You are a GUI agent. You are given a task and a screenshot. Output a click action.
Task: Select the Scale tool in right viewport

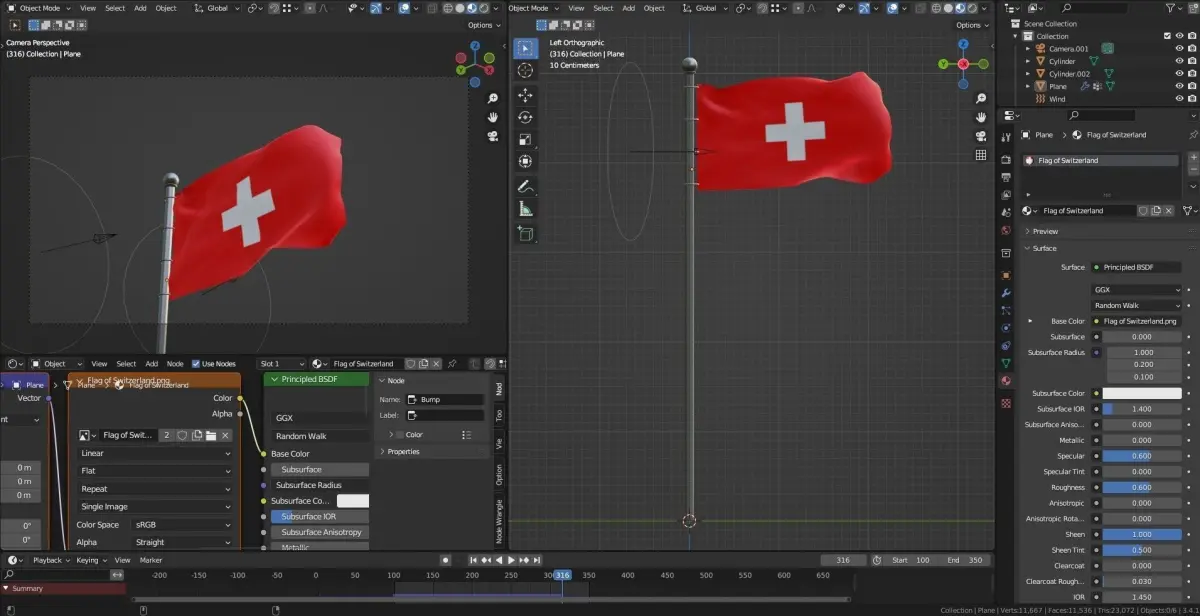(x=525, y=139)
